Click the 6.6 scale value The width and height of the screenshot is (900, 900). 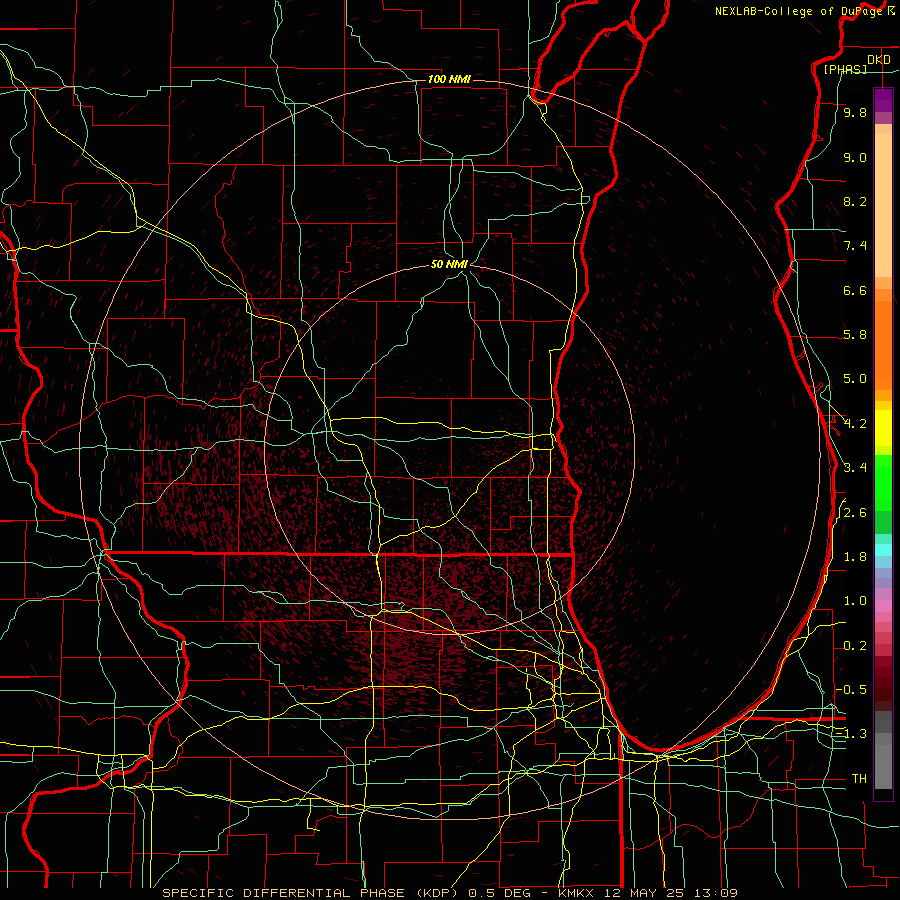click(x=855, y=291)
